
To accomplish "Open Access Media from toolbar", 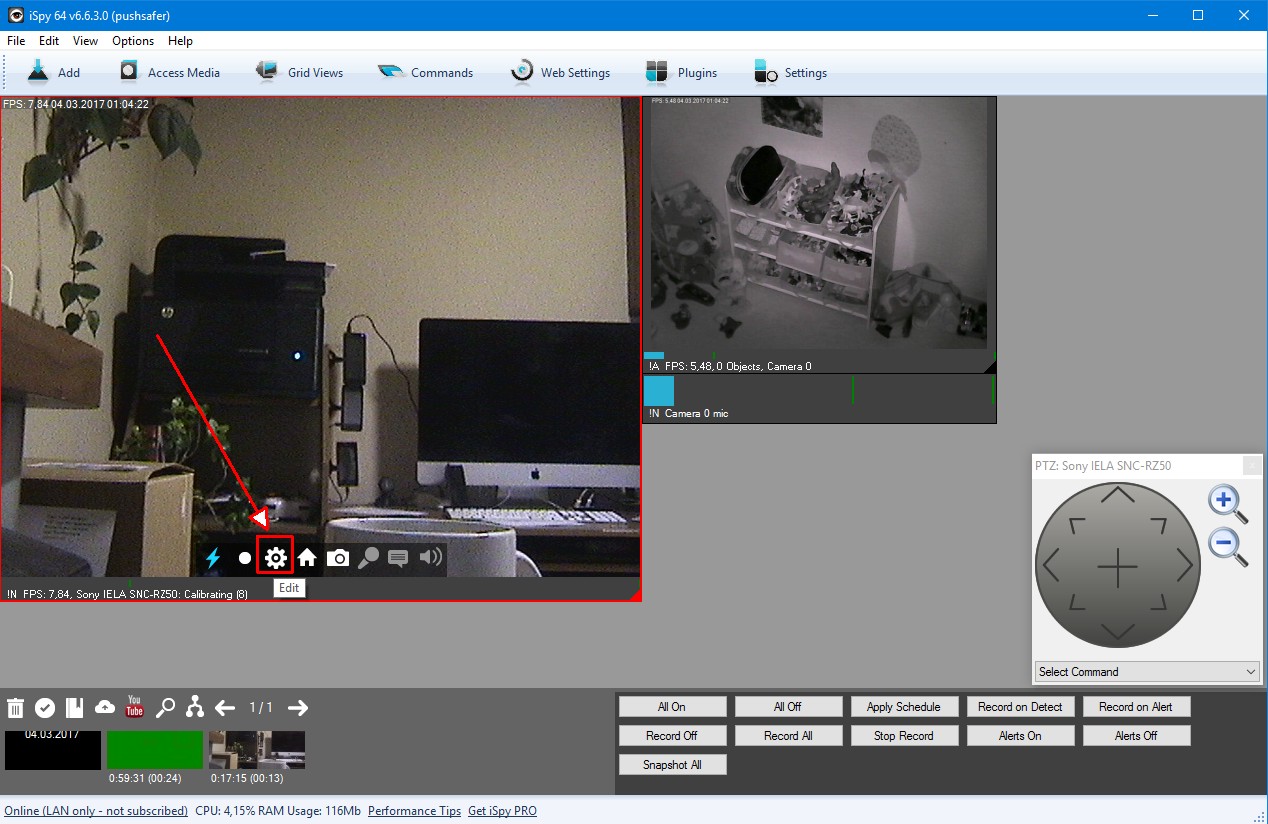I will click(x=169, y=72).
